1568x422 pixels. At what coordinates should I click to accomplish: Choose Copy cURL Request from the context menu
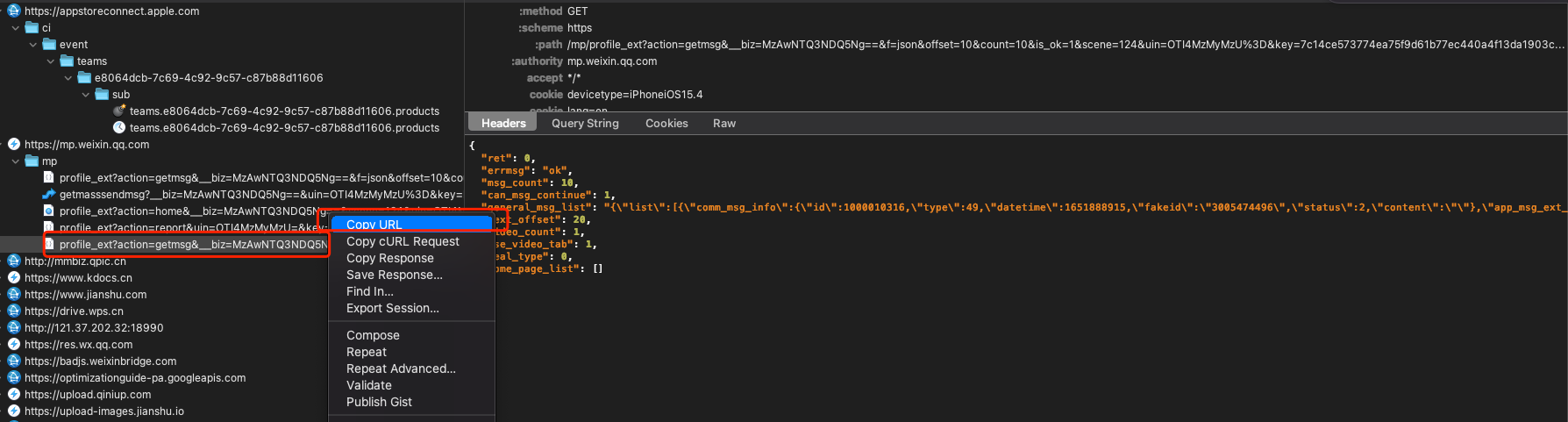tap(403, 241)
